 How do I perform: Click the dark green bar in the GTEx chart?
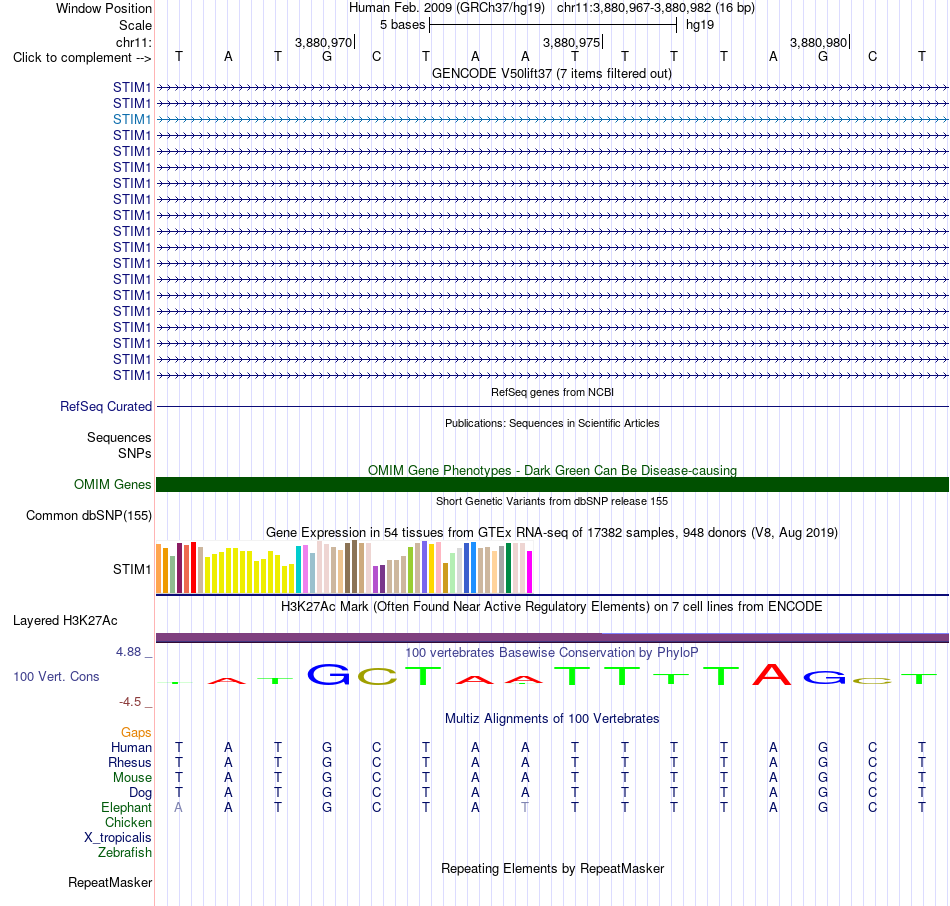(508, 568)
